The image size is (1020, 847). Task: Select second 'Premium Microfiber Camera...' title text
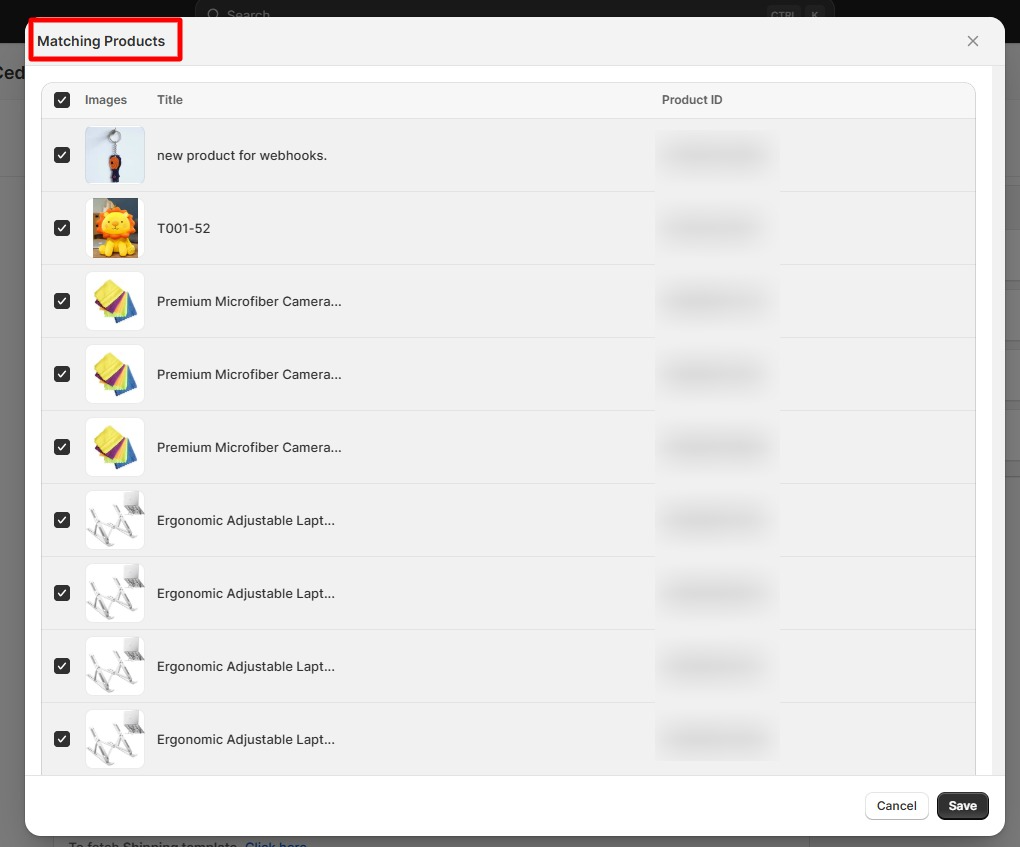click(x=249, y=374)
